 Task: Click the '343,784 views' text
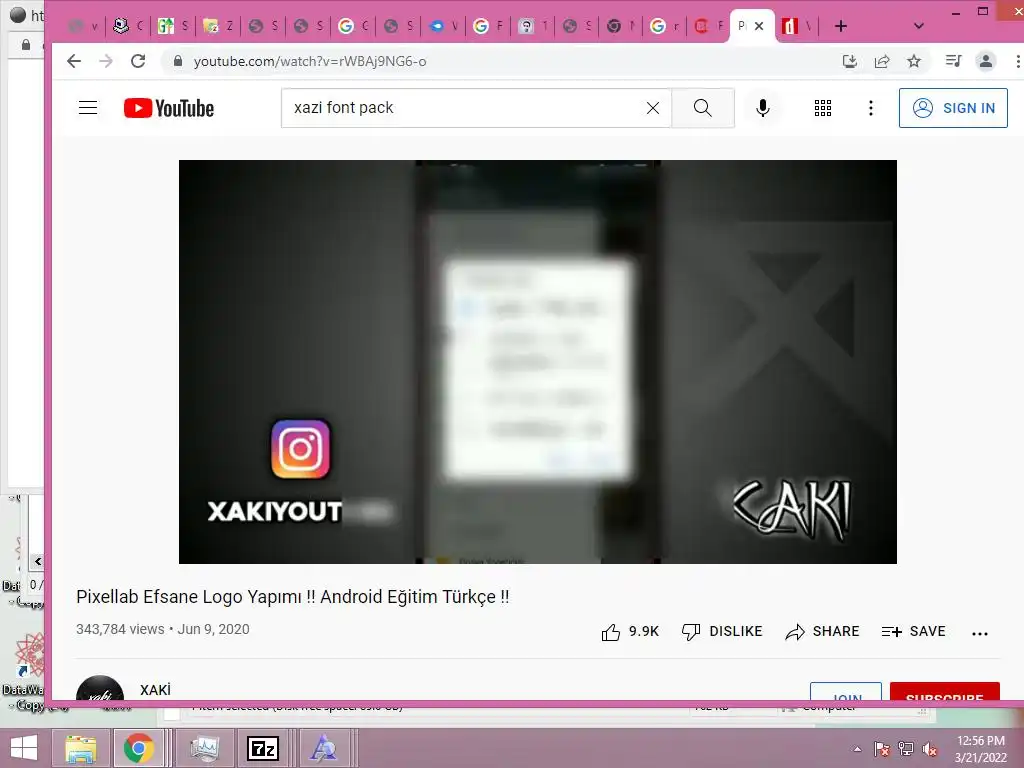click(120, 629)
